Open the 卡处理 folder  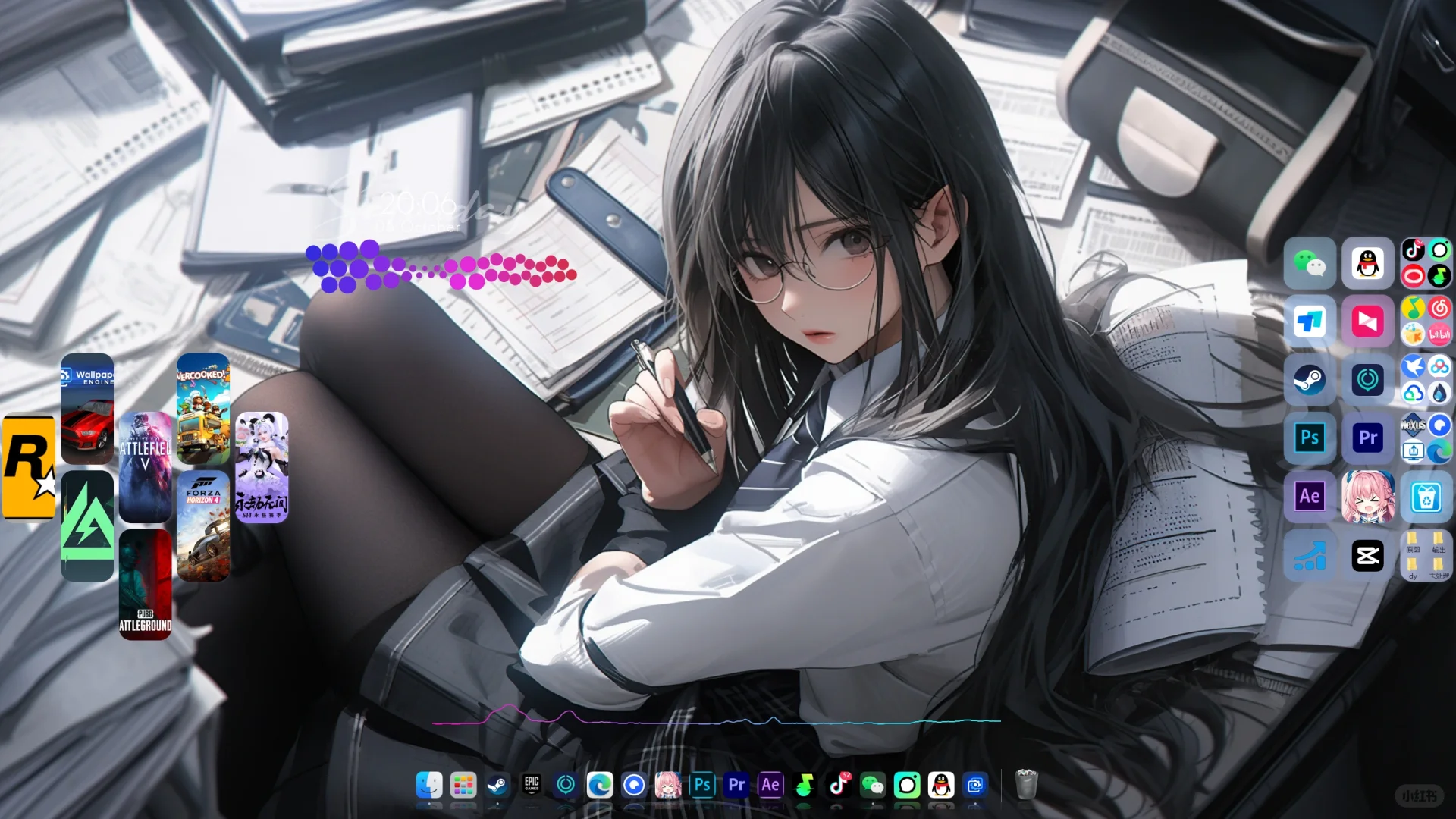[1439, 568]
